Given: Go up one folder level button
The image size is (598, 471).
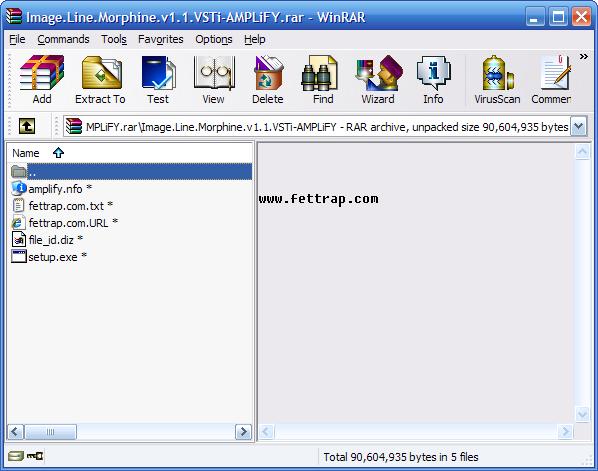Looking at the screenshot, I should click(x=27, y=126).
